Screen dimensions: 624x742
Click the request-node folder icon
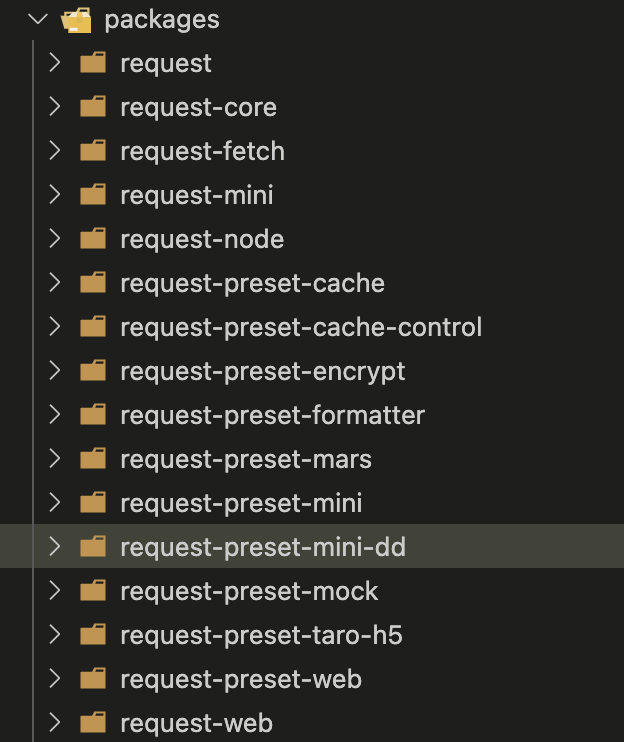93,239
